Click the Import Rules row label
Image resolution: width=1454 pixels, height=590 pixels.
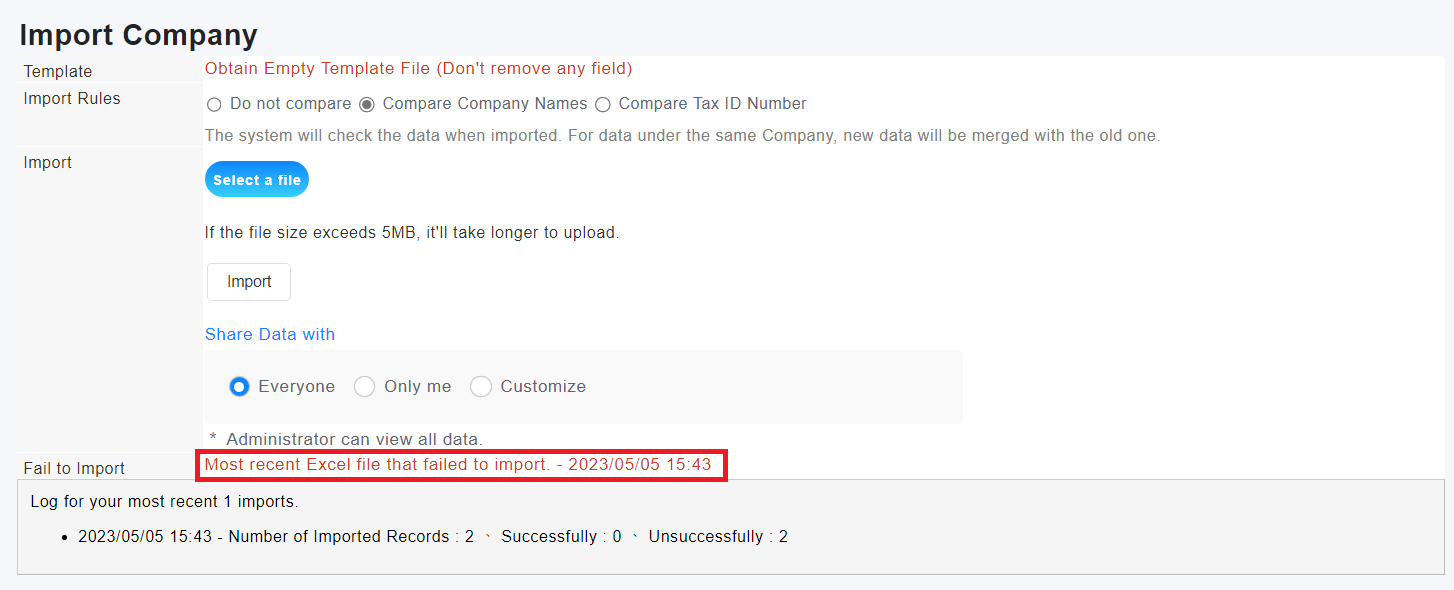click(72, 98)
